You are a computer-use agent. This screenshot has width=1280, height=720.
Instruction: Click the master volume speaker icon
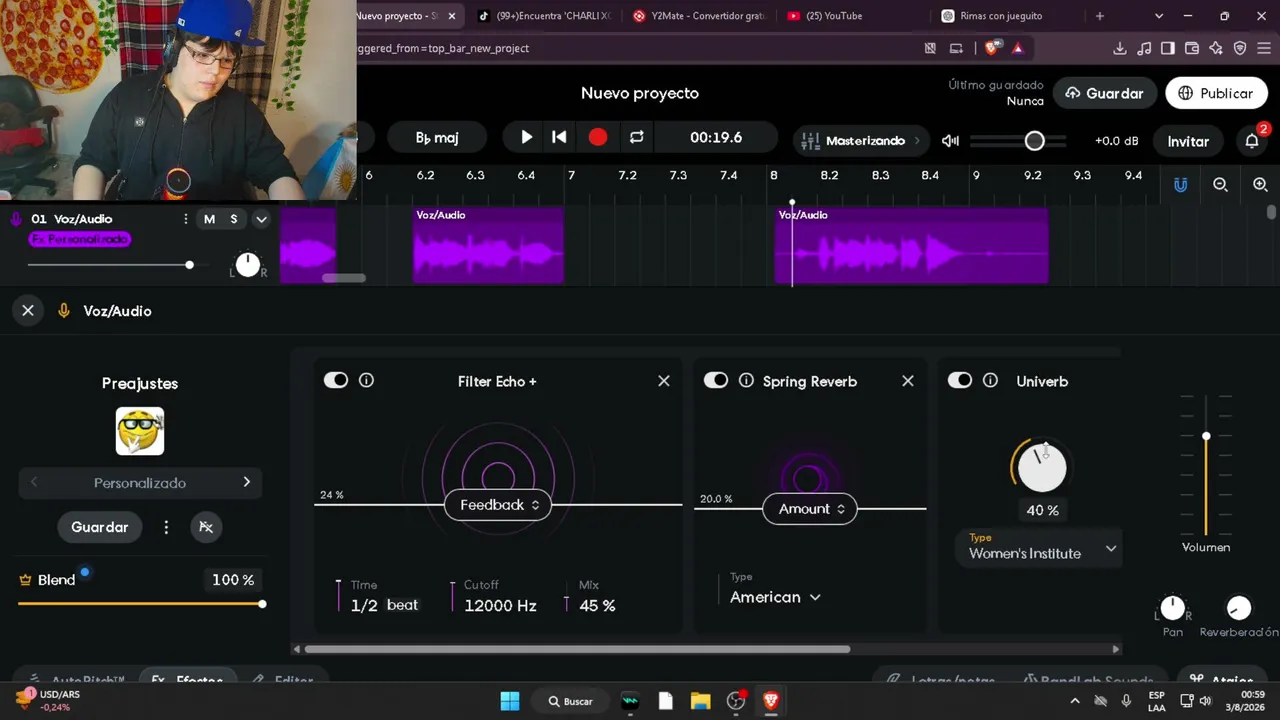(x=950, y=141)
